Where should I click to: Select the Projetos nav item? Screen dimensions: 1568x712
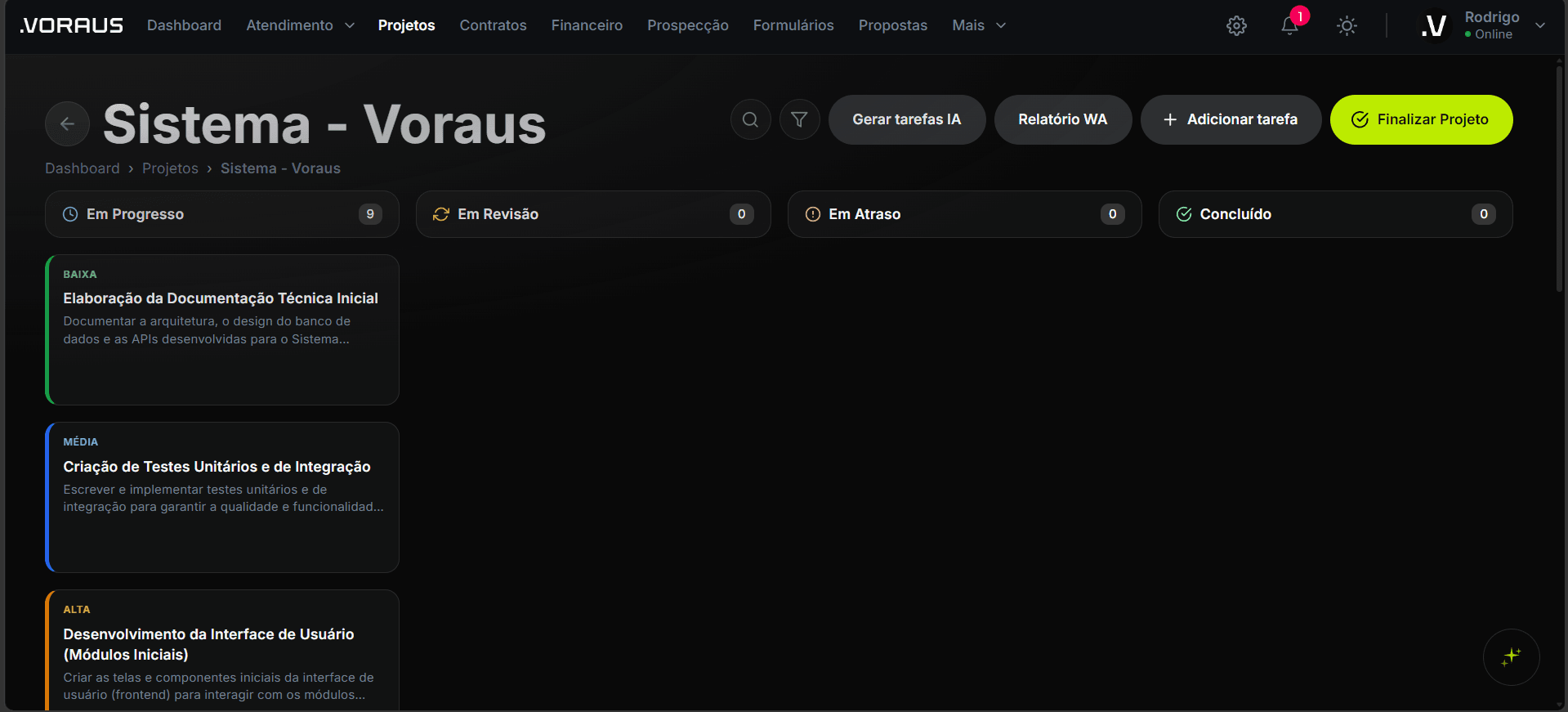pyautogui.click(x=406, y=25)
